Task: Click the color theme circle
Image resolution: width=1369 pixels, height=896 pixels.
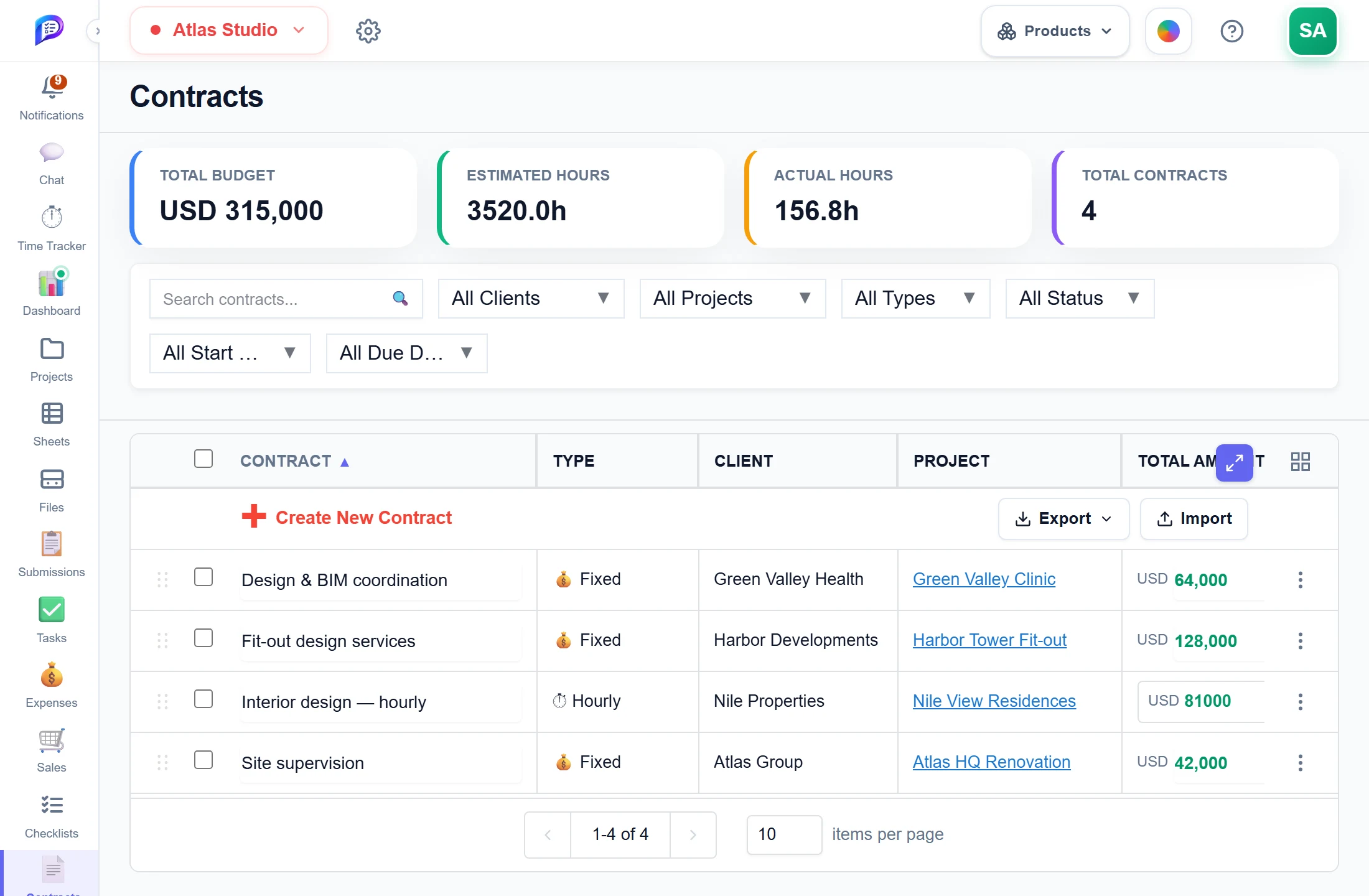Action: tap(1168, 31)
